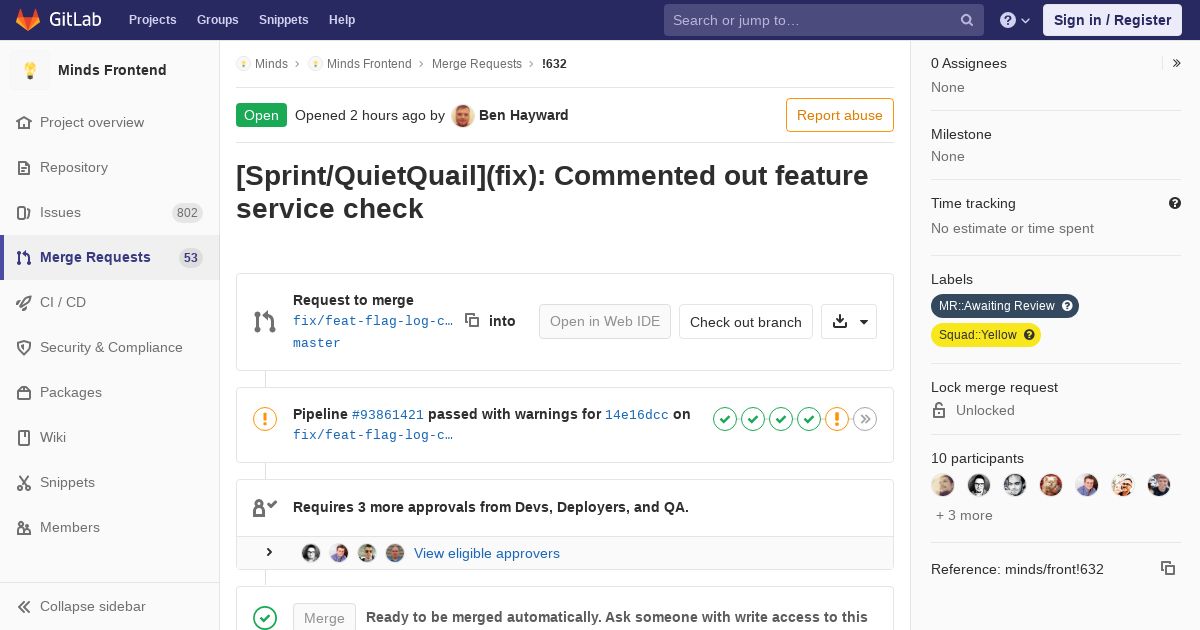Open the CI / CD sidebar section
Screen dimensions: 1200x630
tap(63, 302)
